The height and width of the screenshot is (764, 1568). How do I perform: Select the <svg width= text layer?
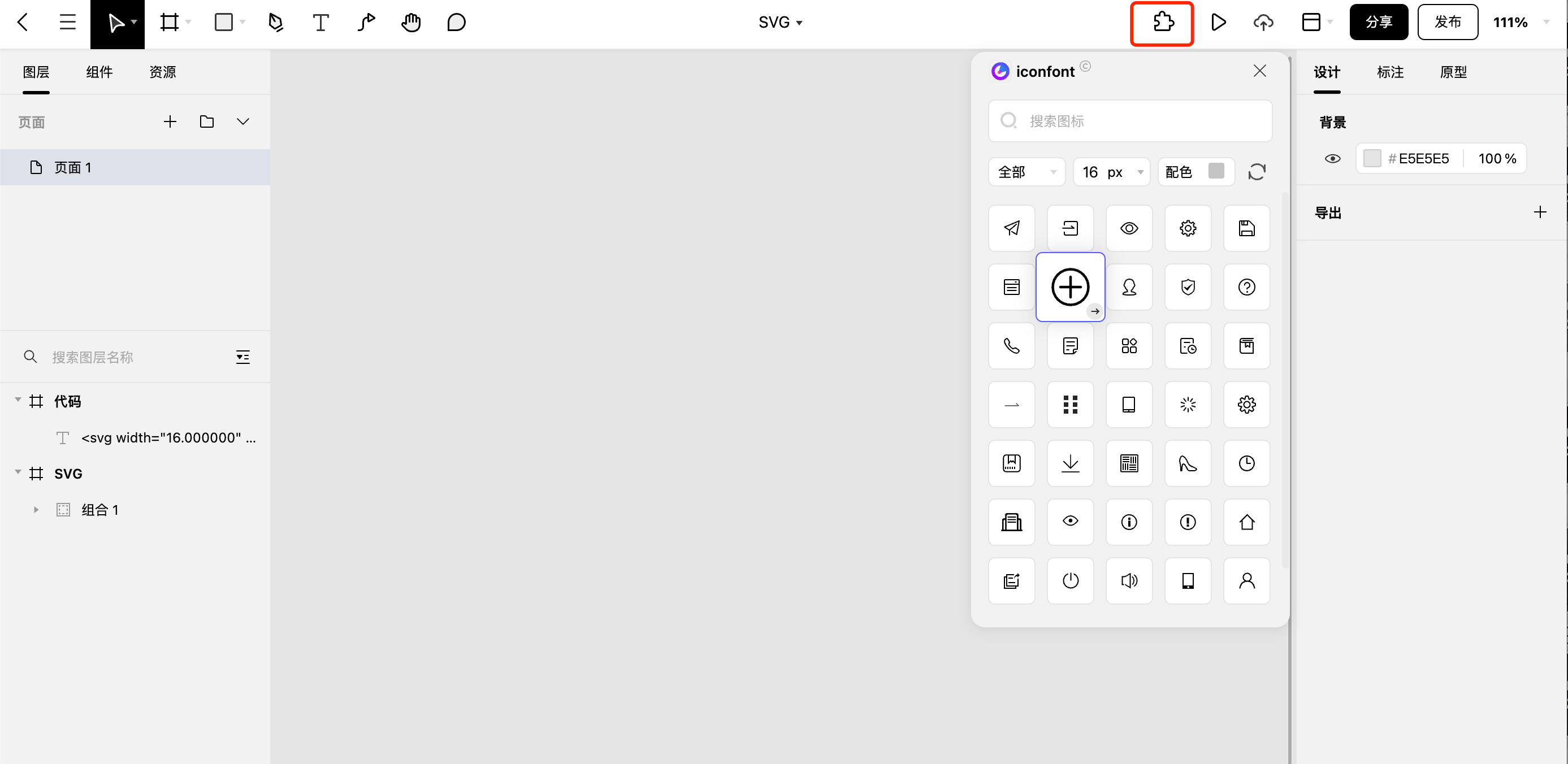point(135,438)
